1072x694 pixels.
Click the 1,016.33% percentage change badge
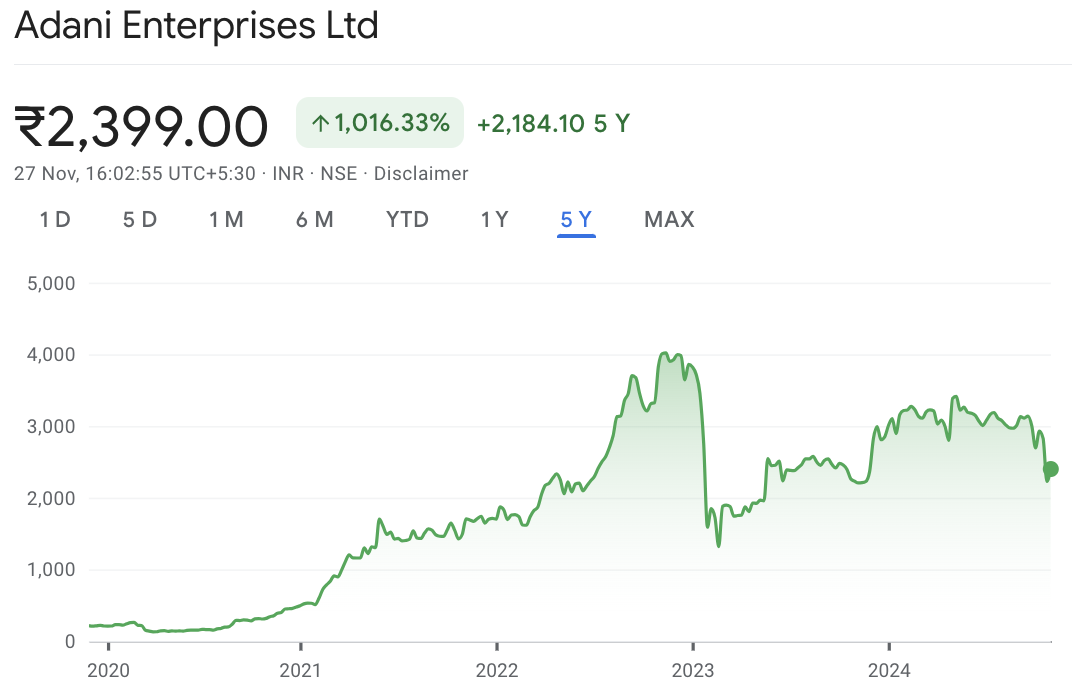[391, 124]
